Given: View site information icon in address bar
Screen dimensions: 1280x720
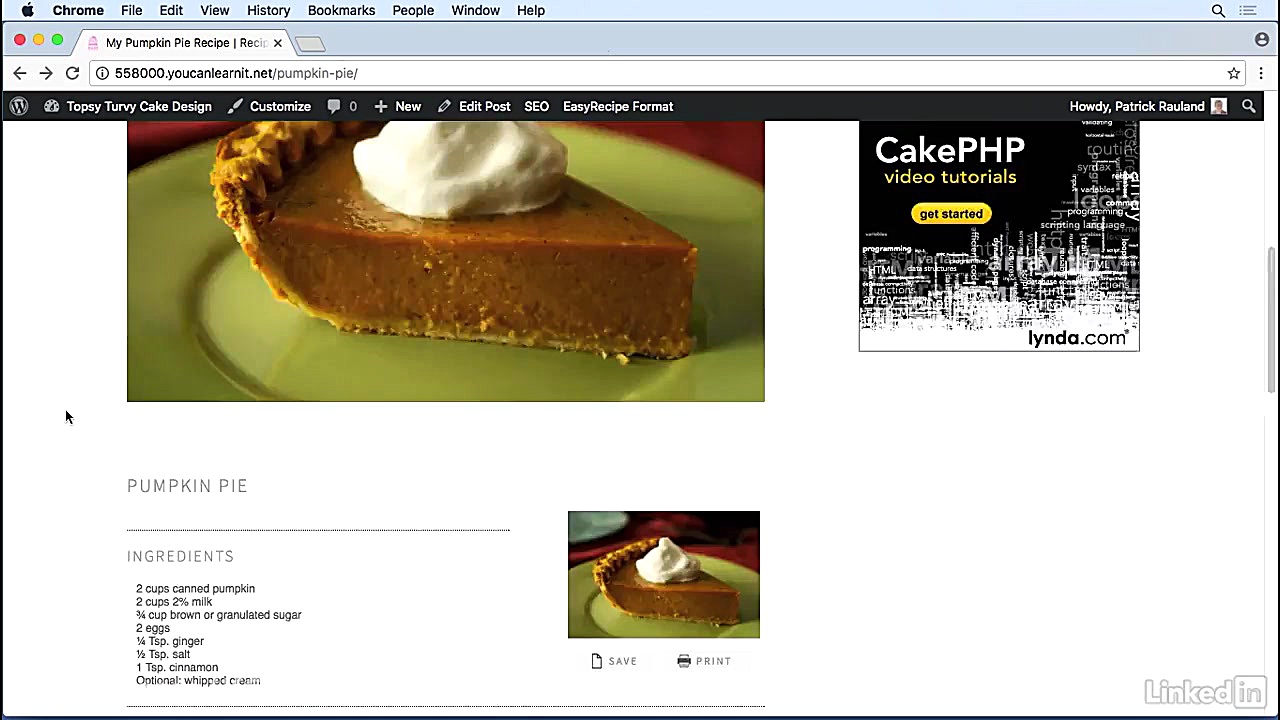Looking at the screenshot, I should (102, 73).
